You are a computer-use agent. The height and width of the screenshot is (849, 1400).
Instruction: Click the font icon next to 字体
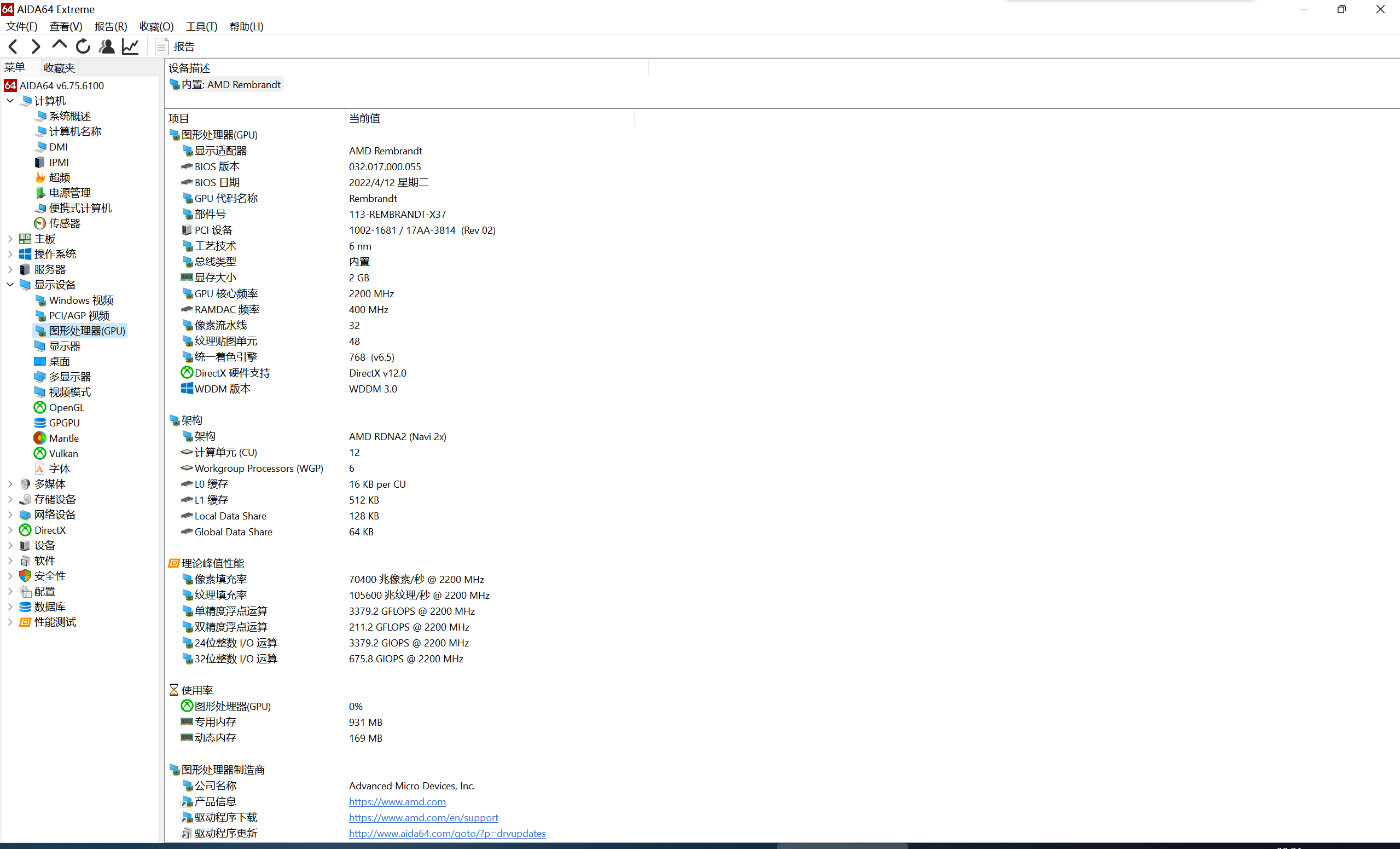[40, 469]
